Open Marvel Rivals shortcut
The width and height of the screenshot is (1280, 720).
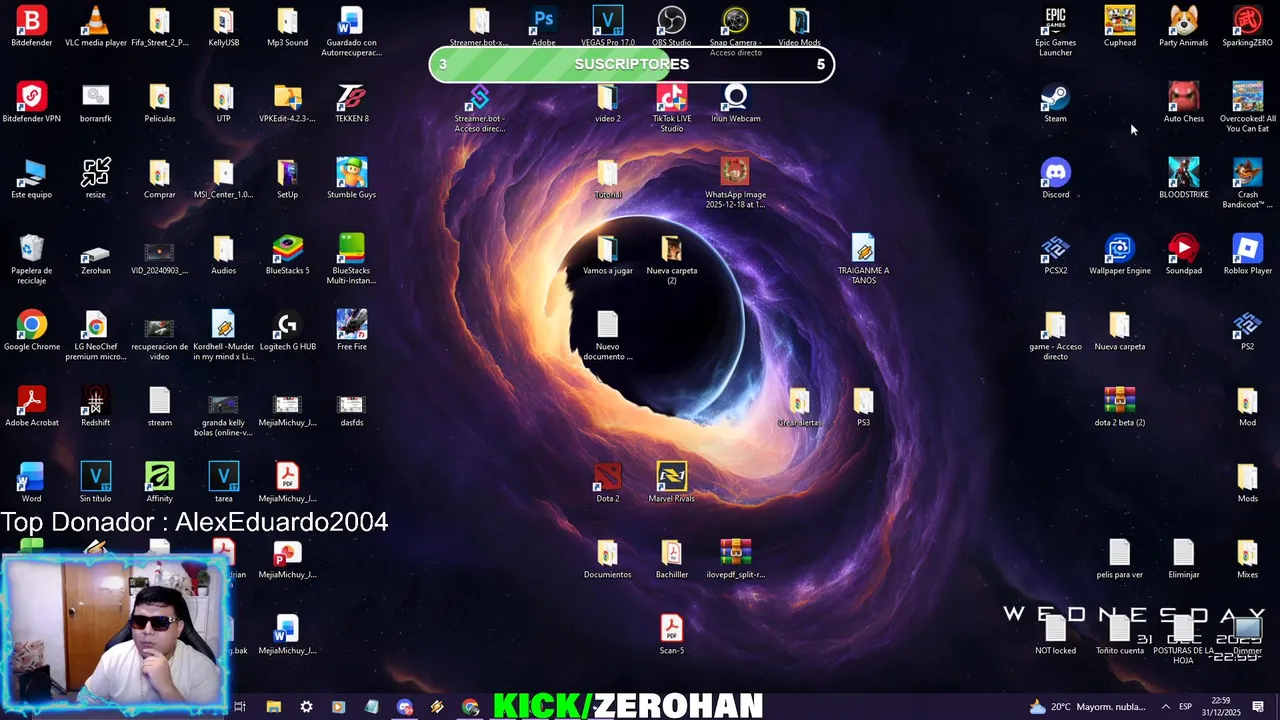point(672,483)
